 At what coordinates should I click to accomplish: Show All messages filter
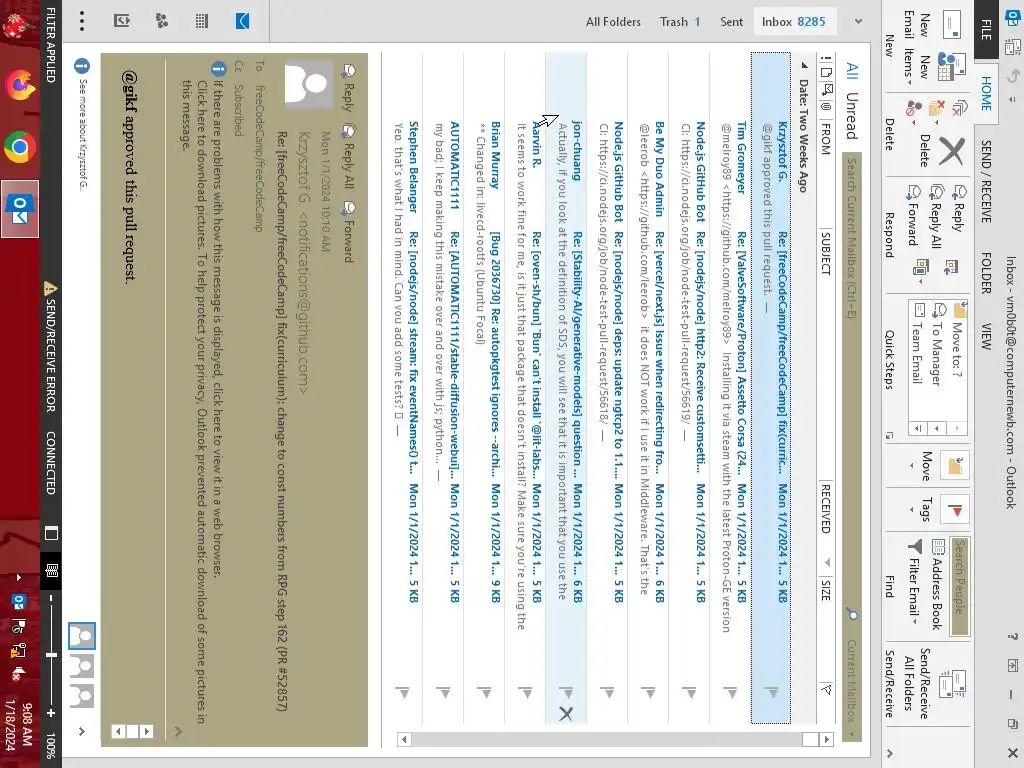tap(851, 71)
